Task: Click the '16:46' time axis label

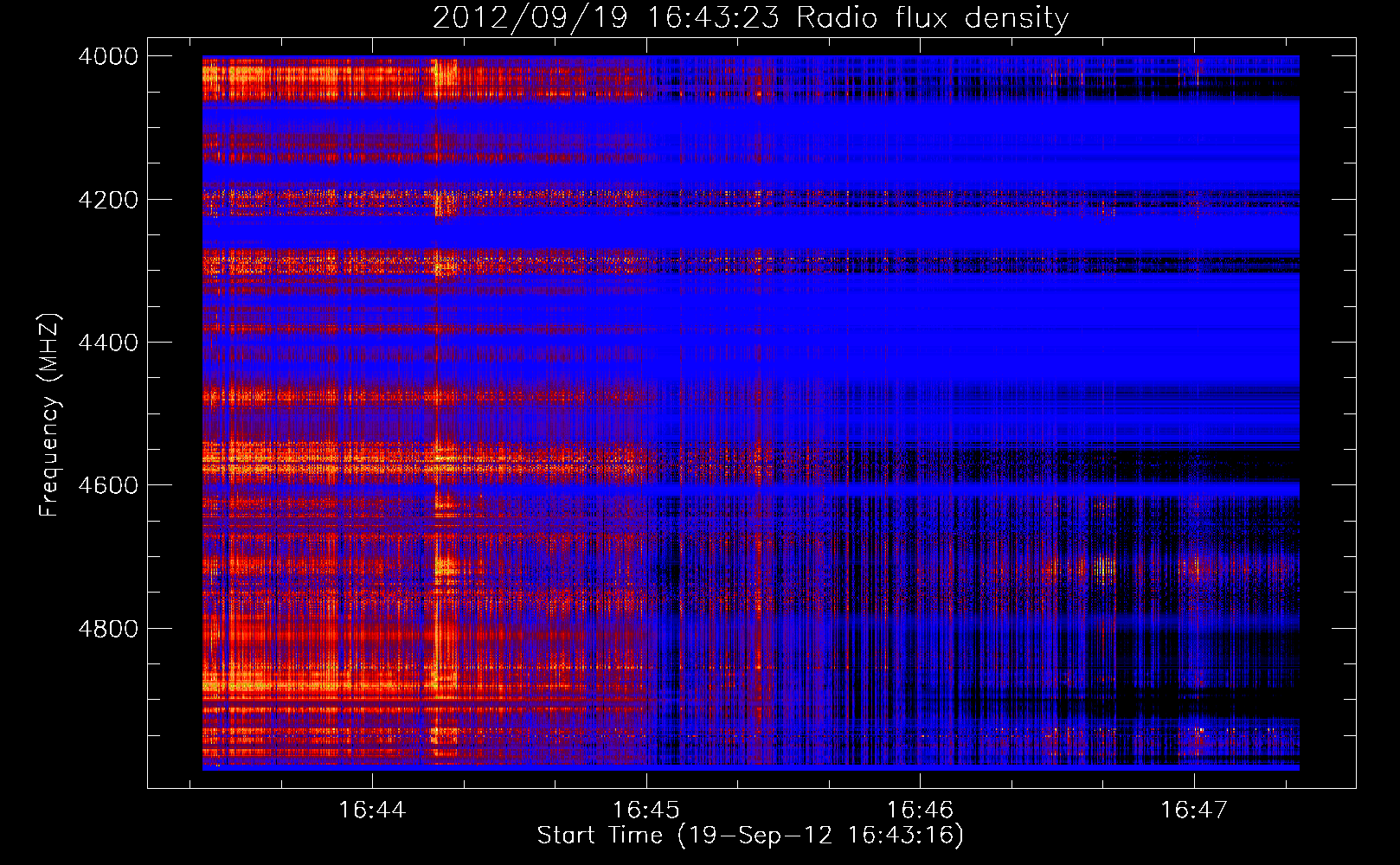Action: [x=920, y=811]
